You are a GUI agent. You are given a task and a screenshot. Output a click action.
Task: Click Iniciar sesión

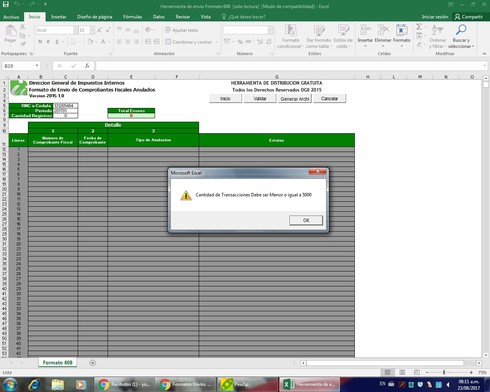(435, 17)
